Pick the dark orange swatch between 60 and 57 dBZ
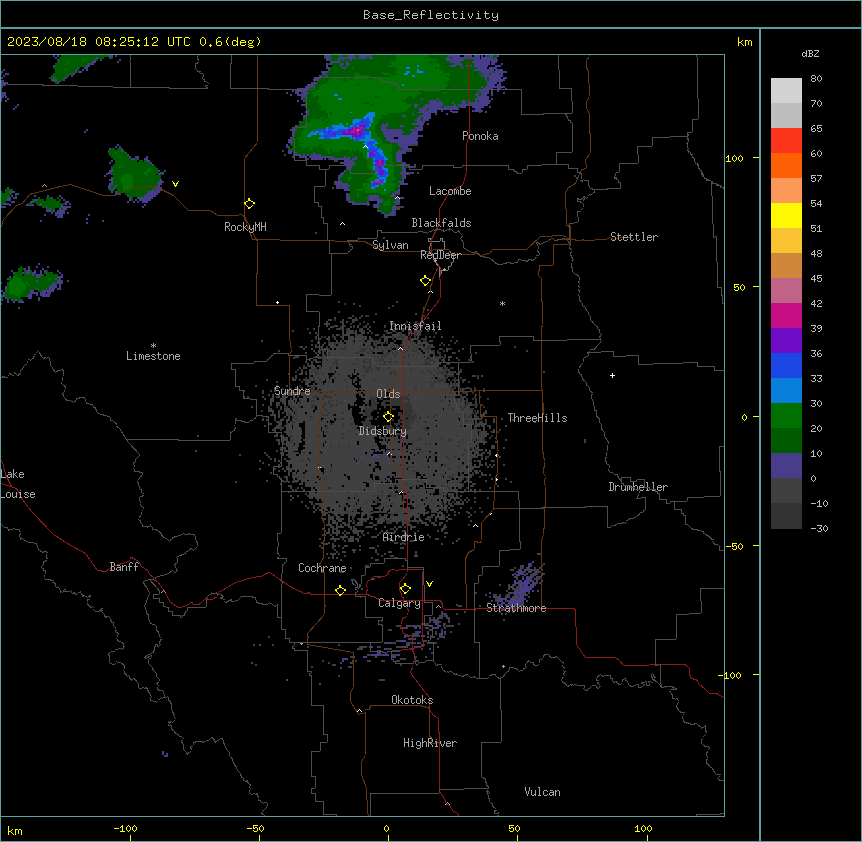The image size is (862, 842). pos(786,165)
